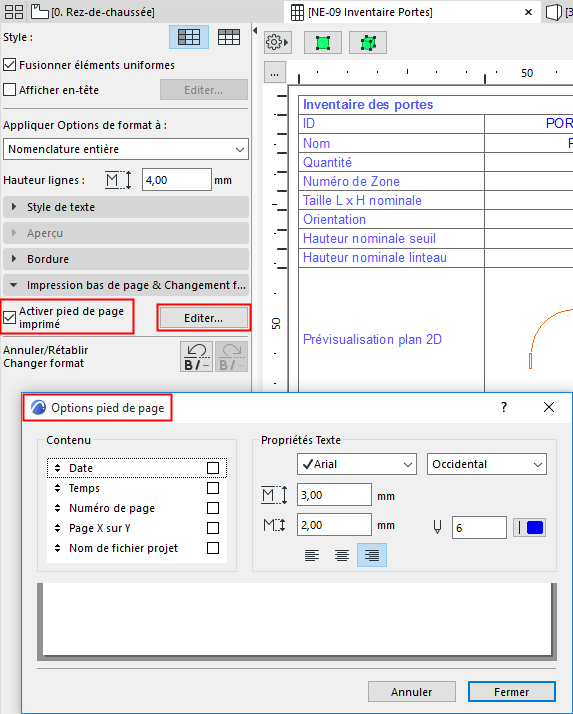This screenshot has height=714, width=573.
Task: Uncheck Fusionner éléments uniformes
Action: pos(10,65)
